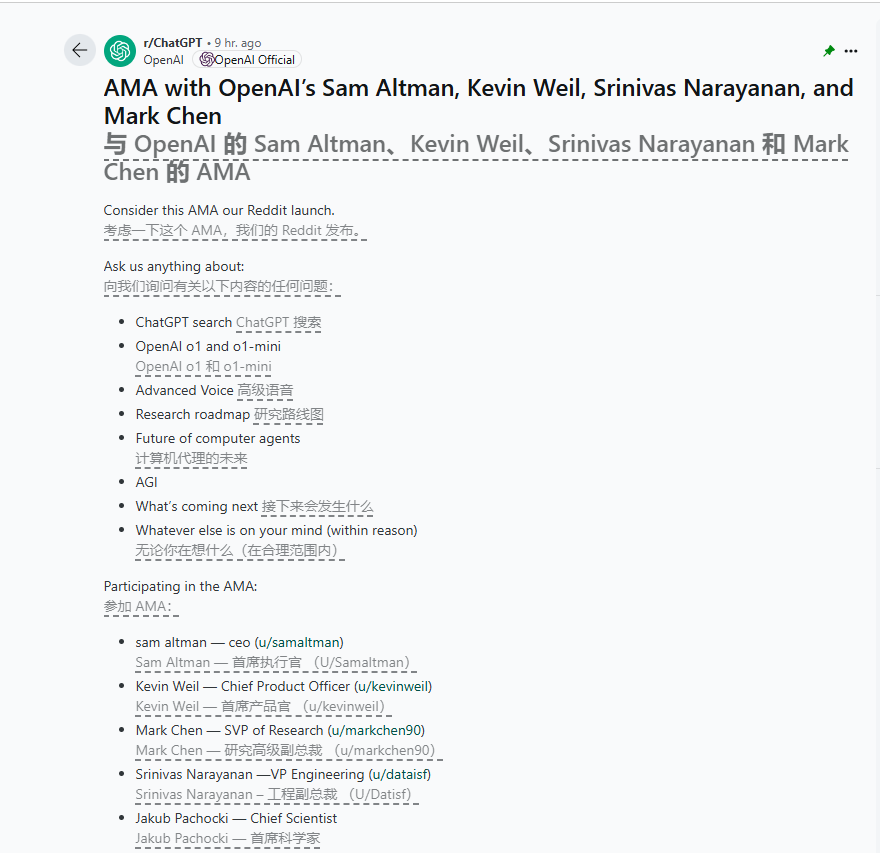Open the post overflow menu (three dots)

(x=851, y=51)
